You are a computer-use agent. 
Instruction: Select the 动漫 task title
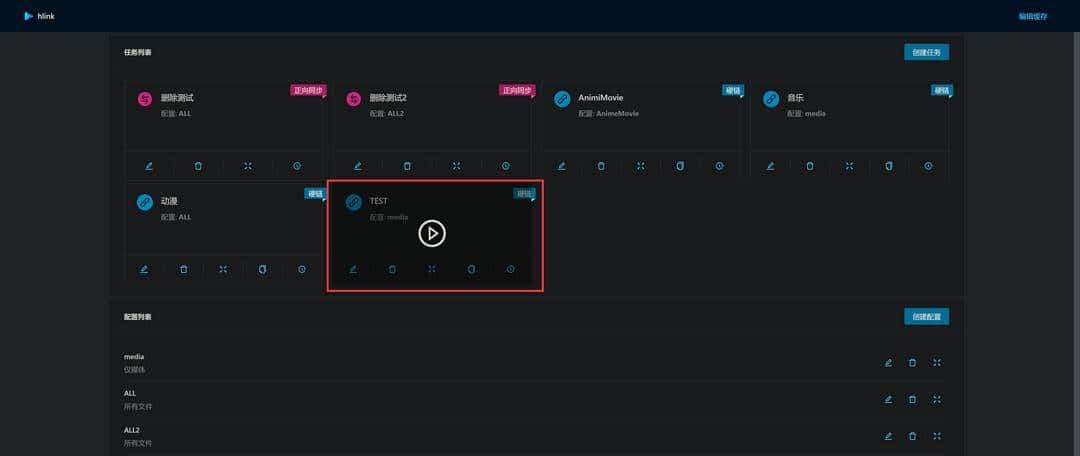(169, 201)
